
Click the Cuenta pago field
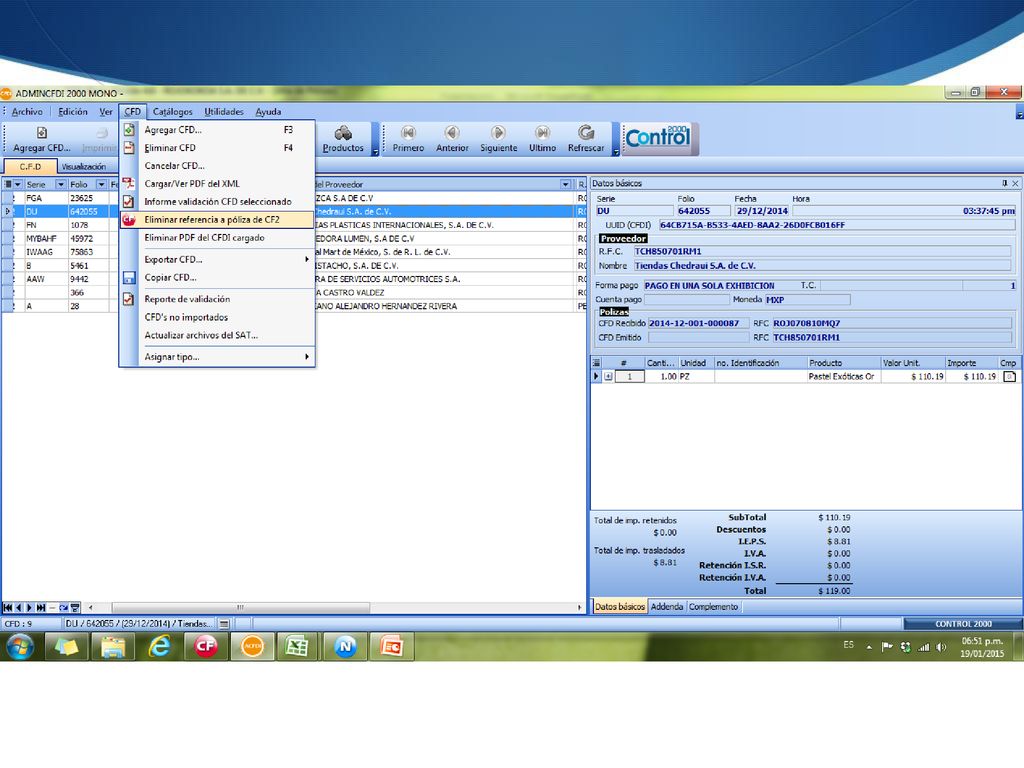pyautogui.click(x=686, y=299)
